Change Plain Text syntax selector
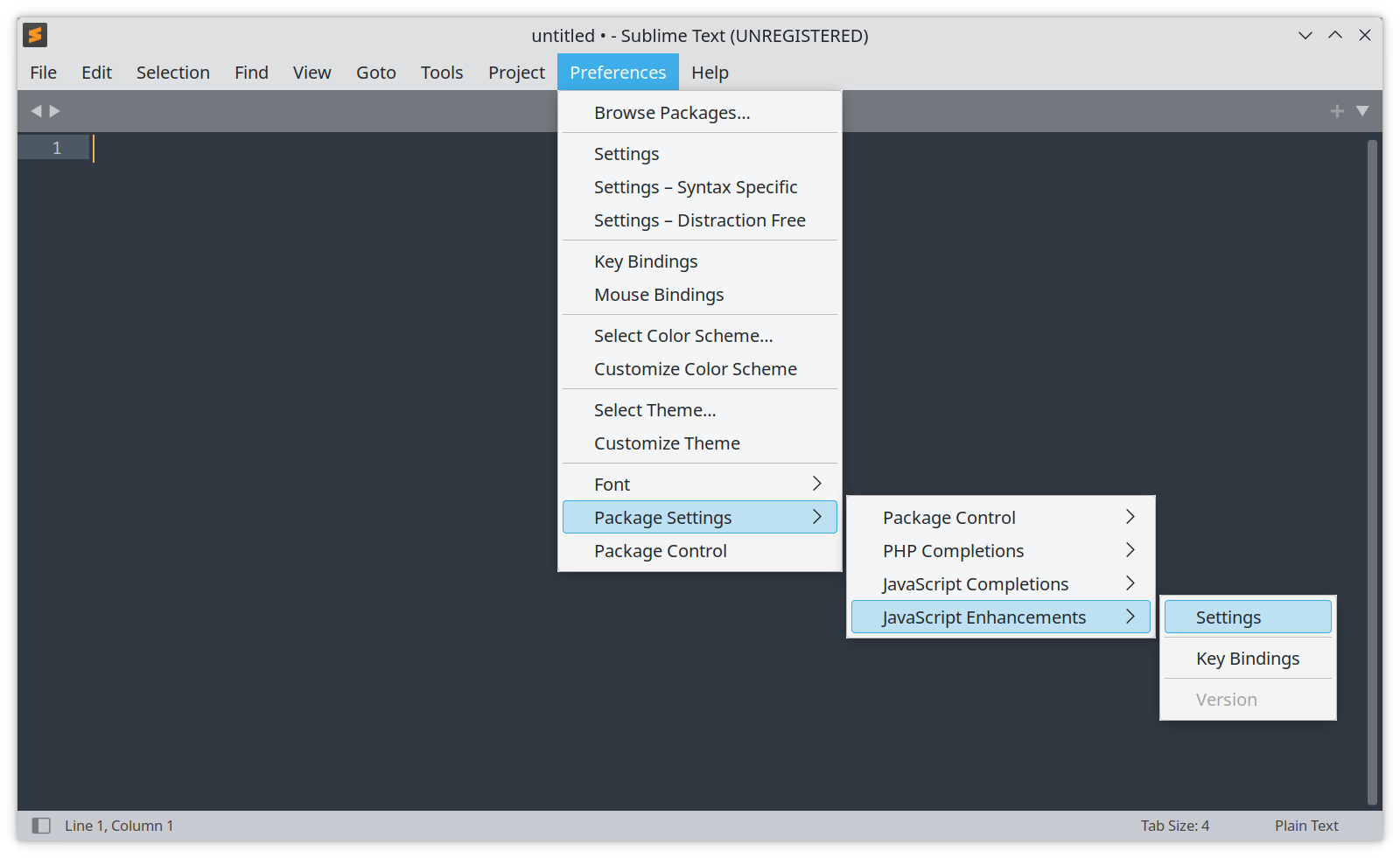Viewport: 1400px width, 858px height. click(x=1306, y=826)
